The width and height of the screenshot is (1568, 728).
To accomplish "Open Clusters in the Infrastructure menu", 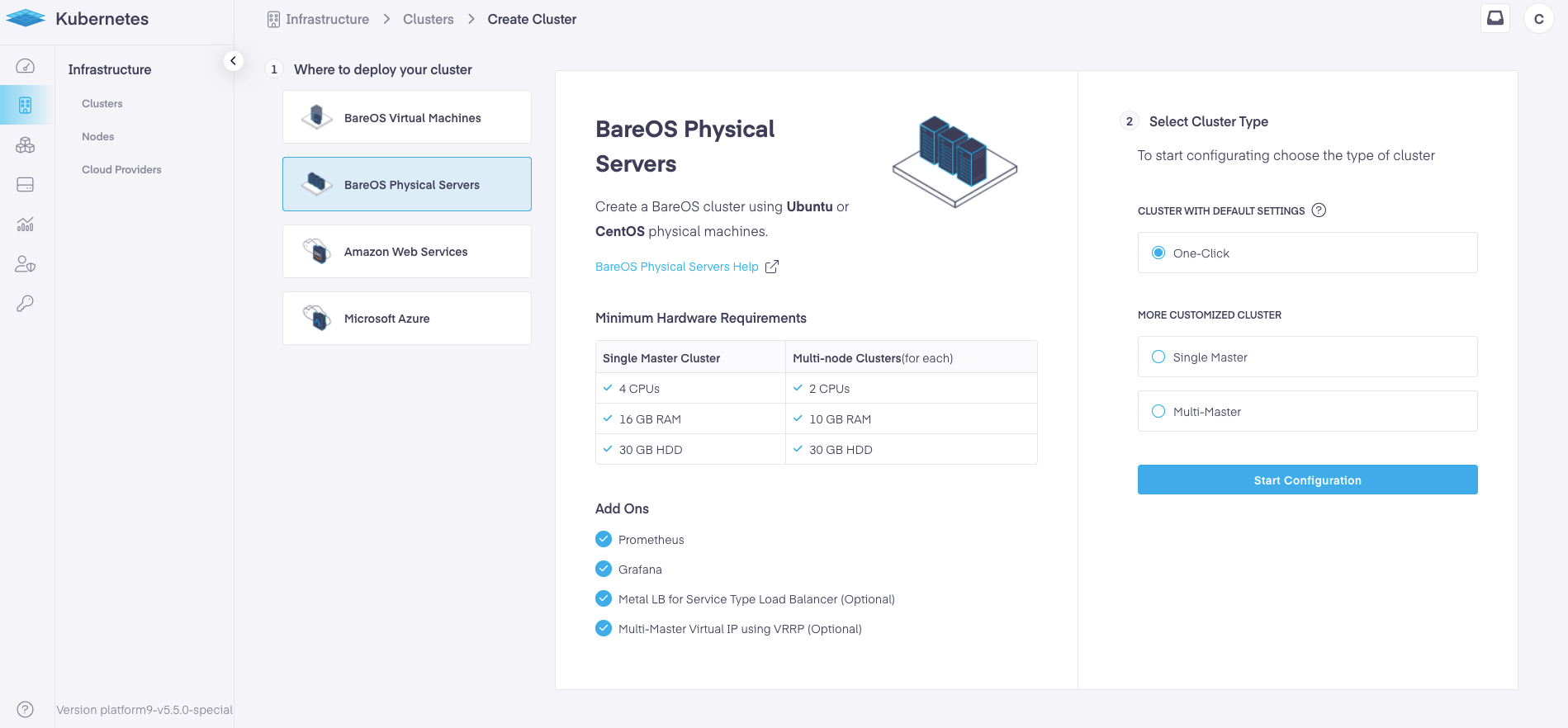I will (102, 103).
